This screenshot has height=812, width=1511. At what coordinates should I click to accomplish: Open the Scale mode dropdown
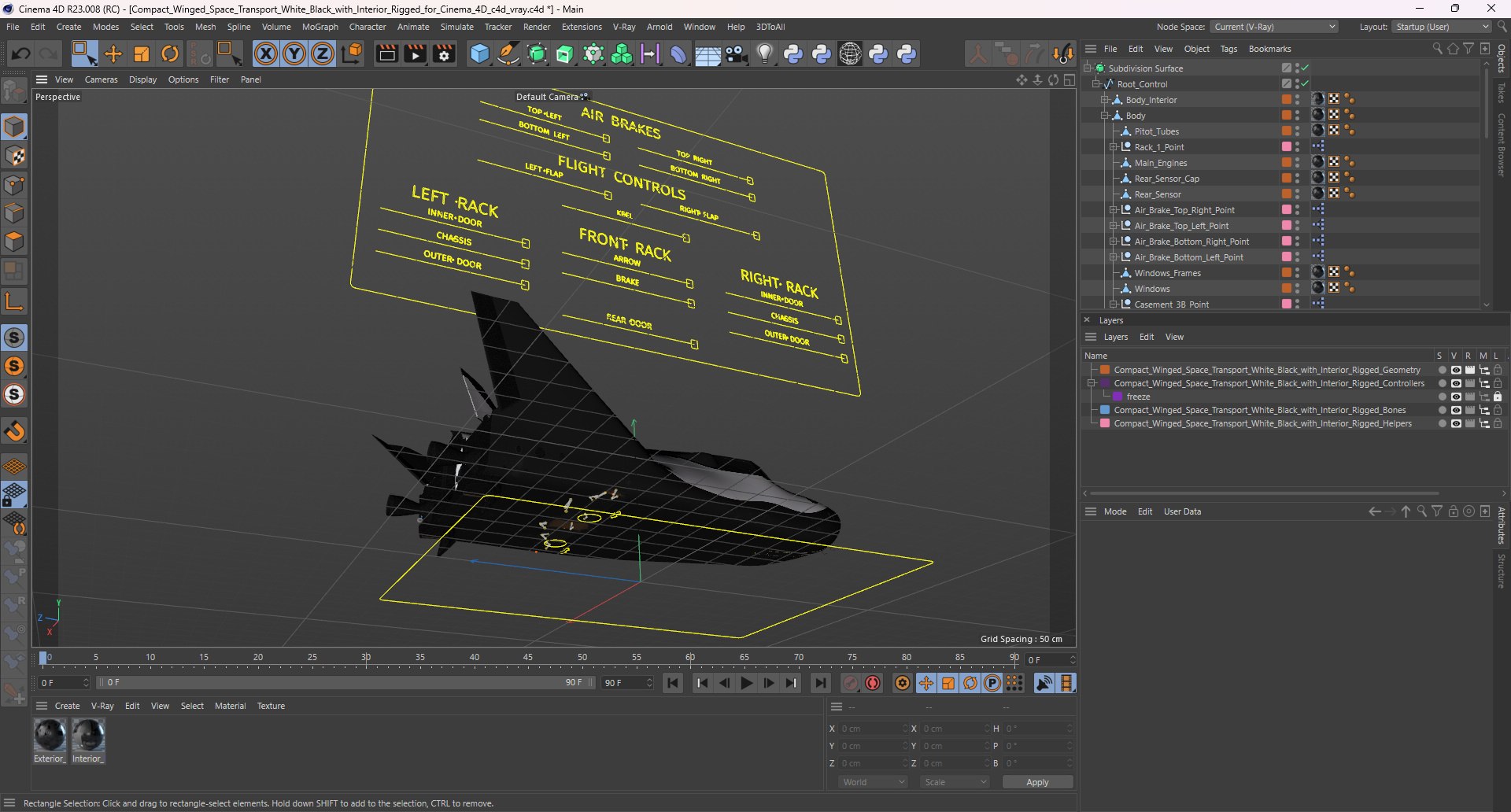[955, 782]
